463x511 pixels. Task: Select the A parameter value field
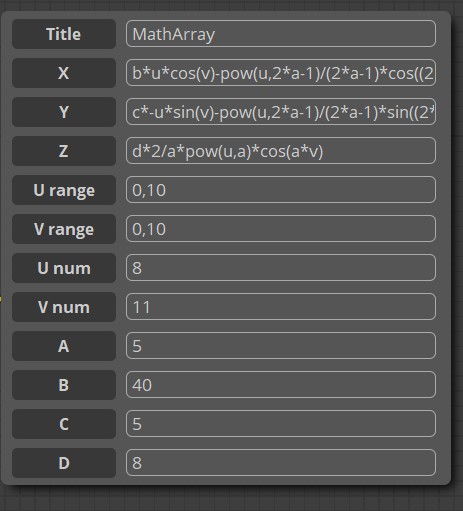click(x=281, y=346)
